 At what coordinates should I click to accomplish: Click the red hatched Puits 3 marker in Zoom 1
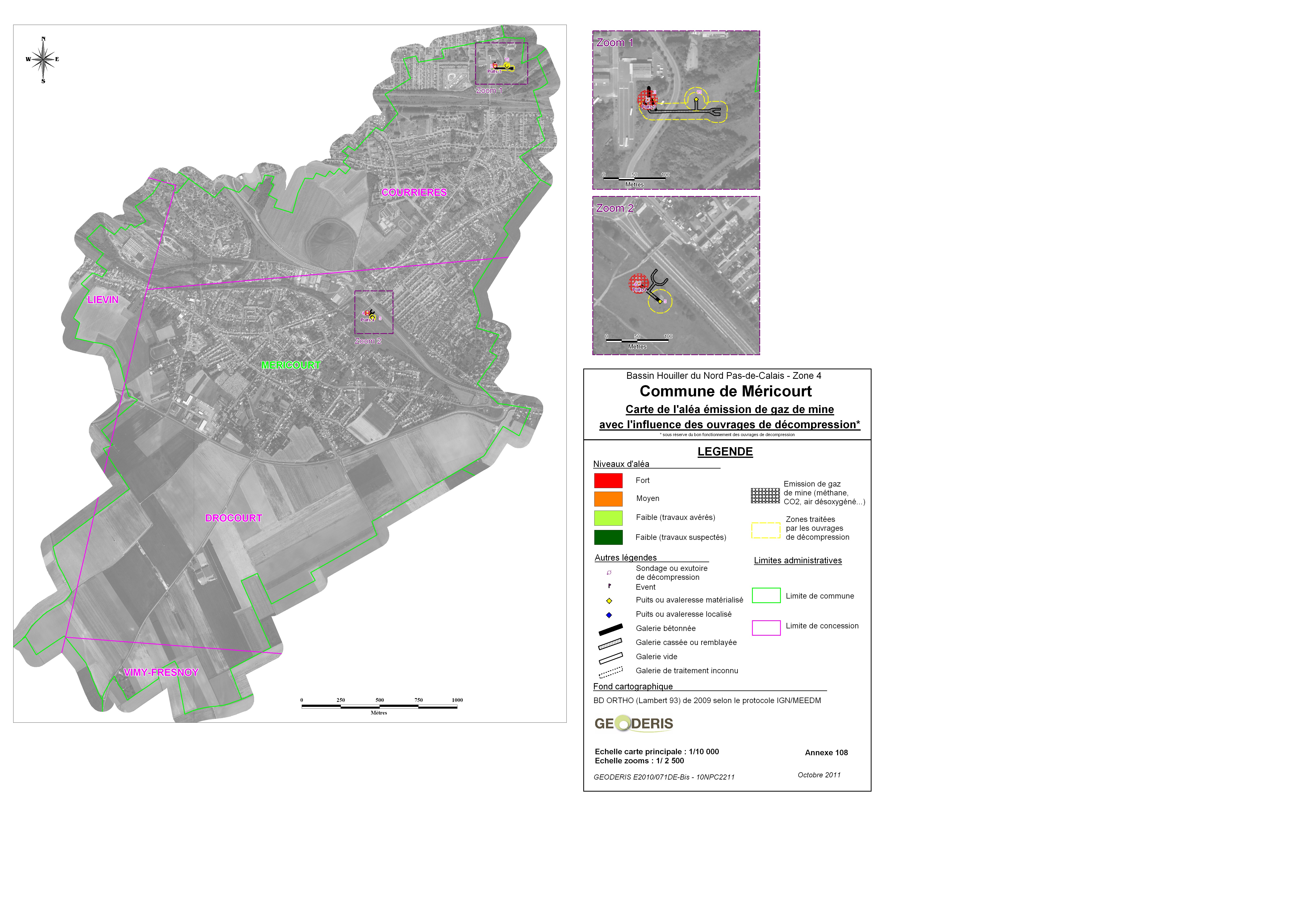click(x=647, y=100)
